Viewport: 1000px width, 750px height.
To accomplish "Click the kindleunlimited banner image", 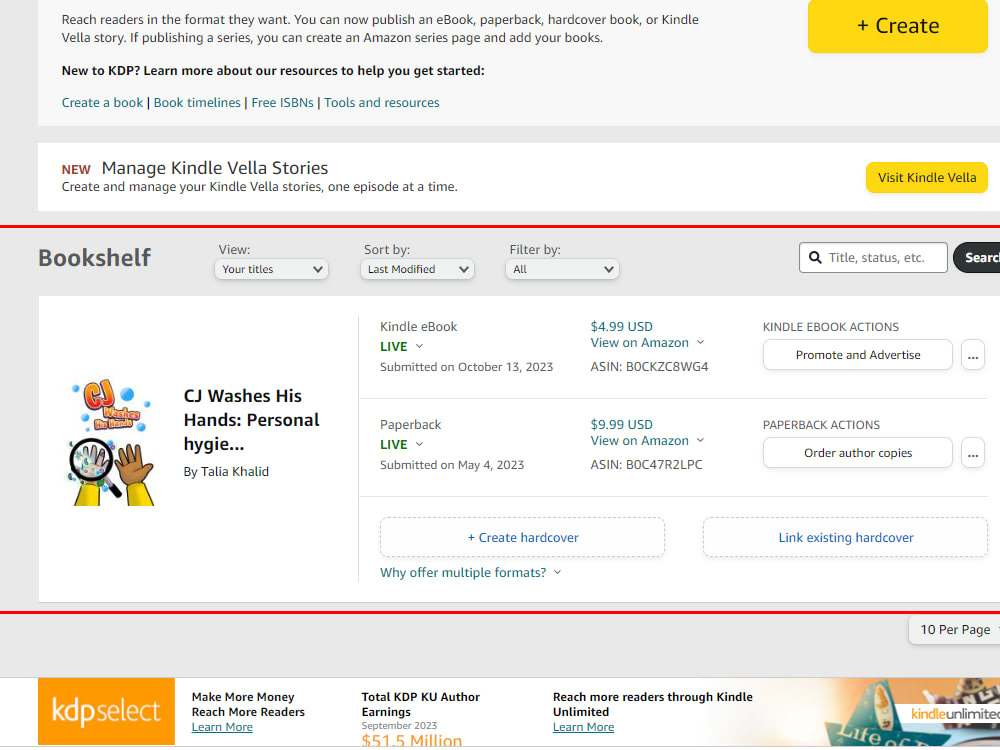I will pos(912,712).
